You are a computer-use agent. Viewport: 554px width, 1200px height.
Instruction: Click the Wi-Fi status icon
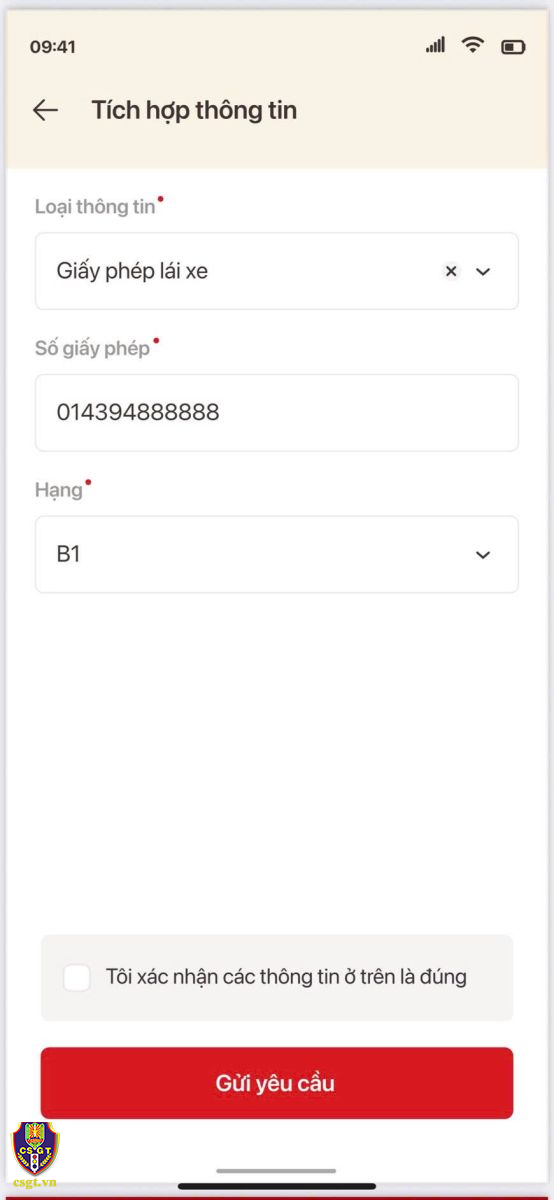[x=473, y=45]
